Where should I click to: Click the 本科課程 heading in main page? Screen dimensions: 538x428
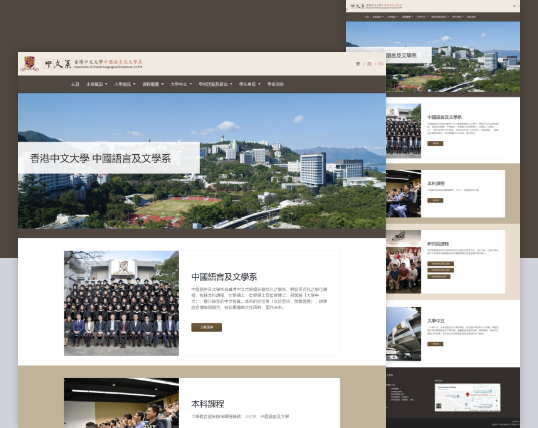[208, 404]
